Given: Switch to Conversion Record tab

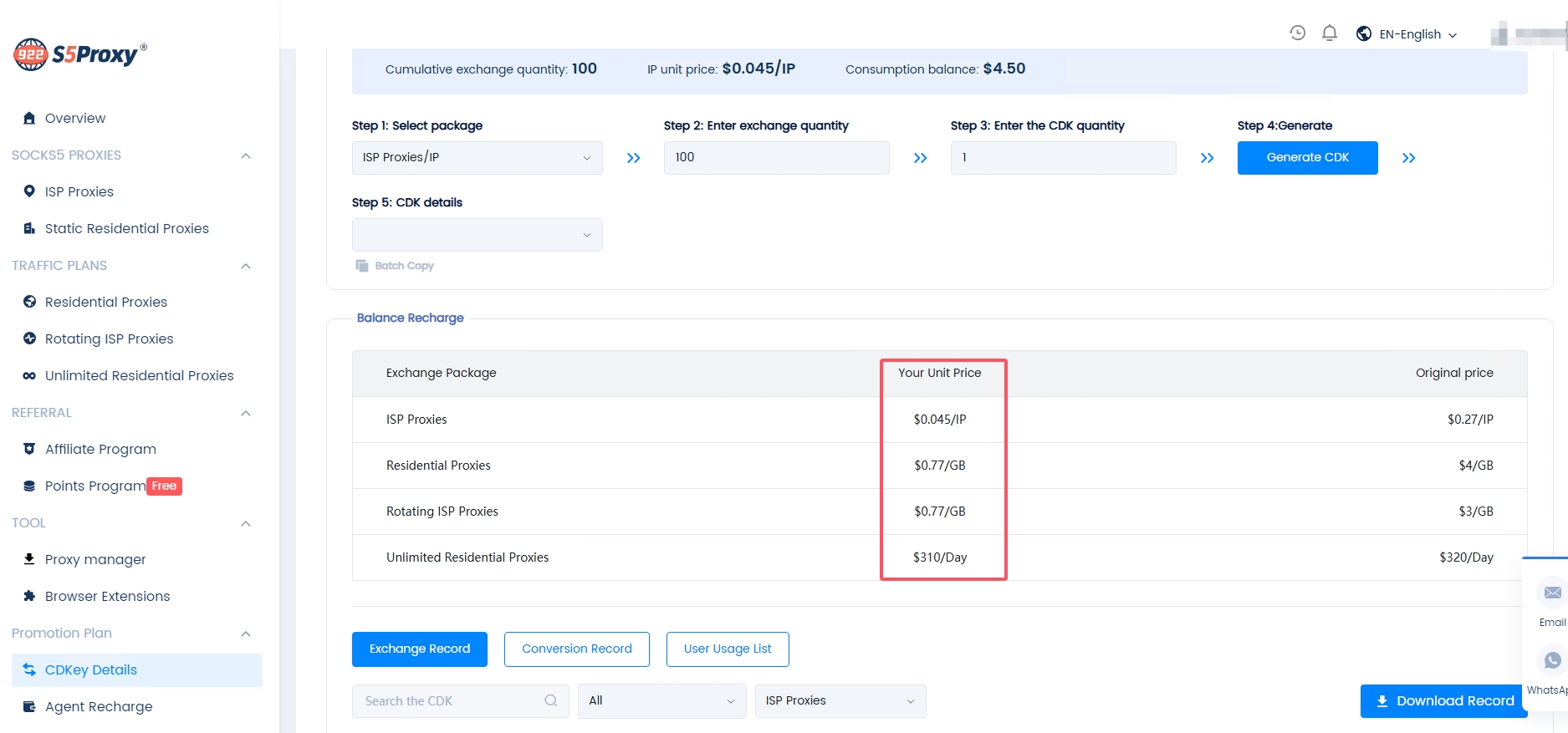Looking at the screenshot, I should pos(576,649).
